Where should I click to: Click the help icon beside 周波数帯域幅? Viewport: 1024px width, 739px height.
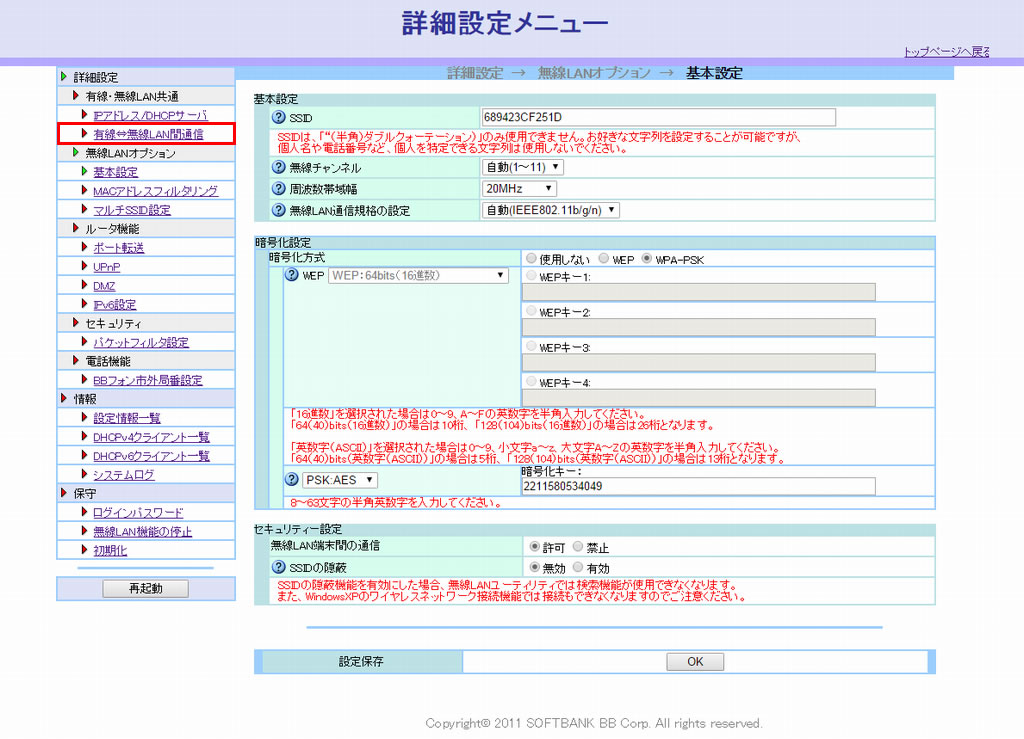click(280, 189)
